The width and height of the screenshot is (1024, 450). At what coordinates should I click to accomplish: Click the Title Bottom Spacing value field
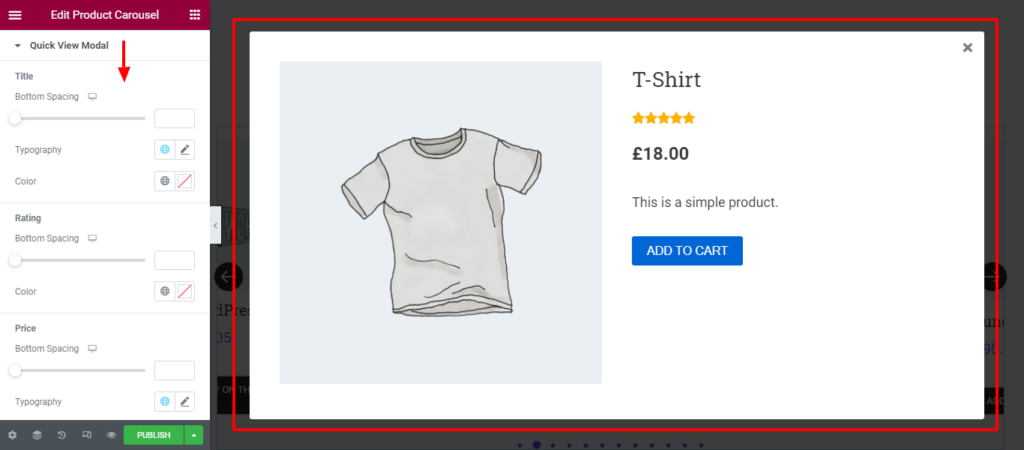[174, 119]
